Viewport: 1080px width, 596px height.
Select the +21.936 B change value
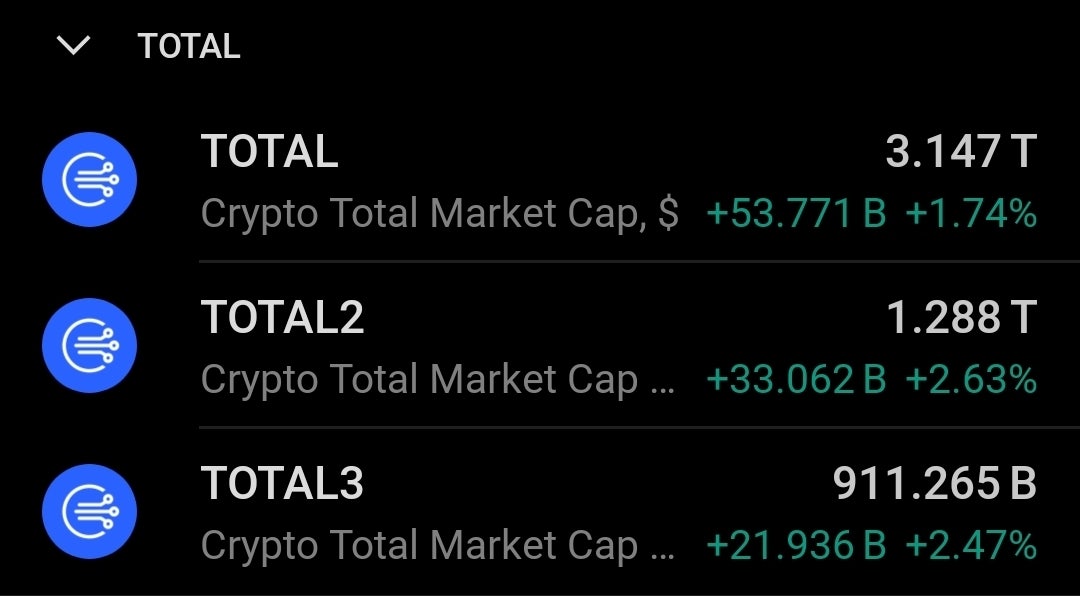[x=796, y=546]
